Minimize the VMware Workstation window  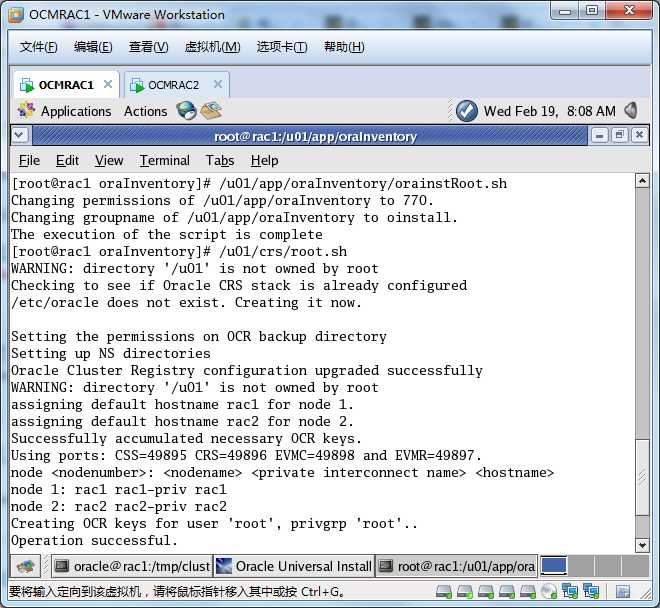pos(565,11)
